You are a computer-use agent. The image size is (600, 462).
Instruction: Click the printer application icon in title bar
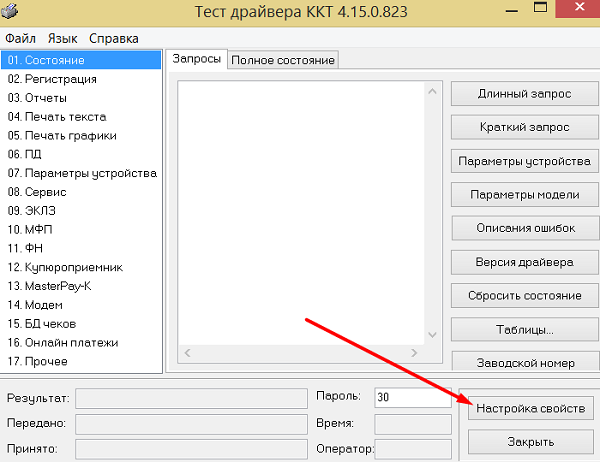9,11
